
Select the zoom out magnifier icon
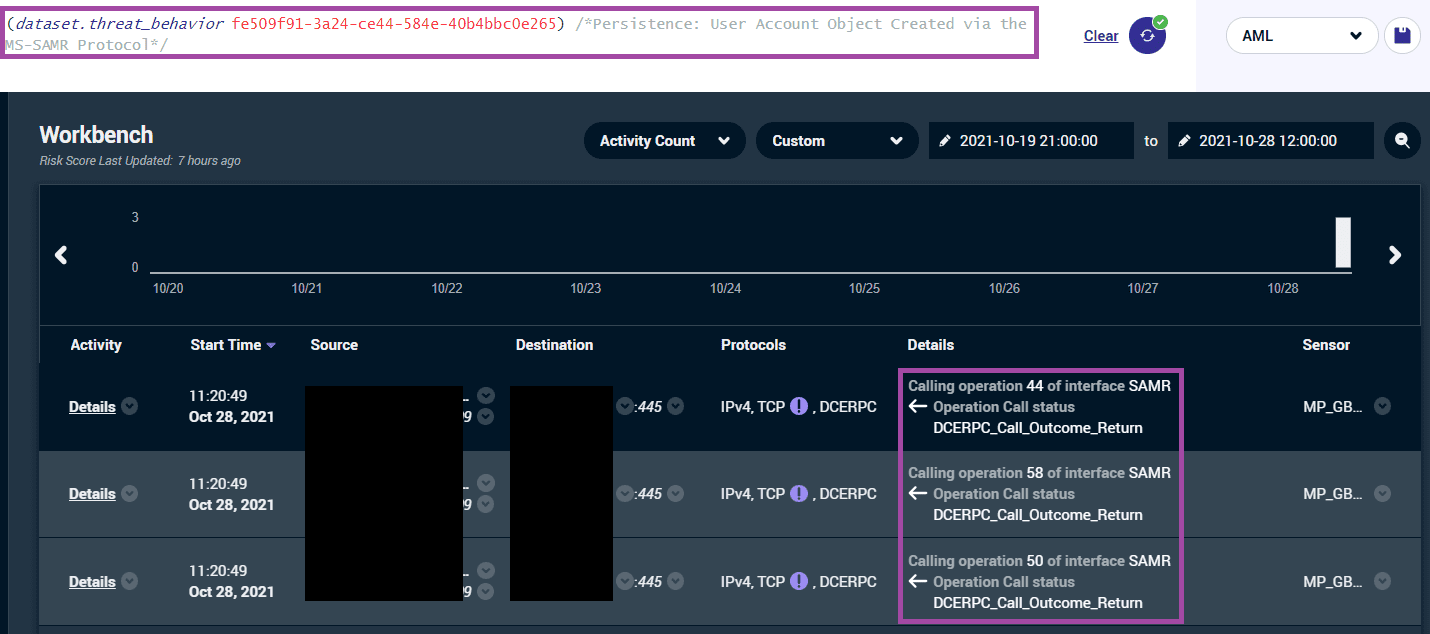[1401, 140]
